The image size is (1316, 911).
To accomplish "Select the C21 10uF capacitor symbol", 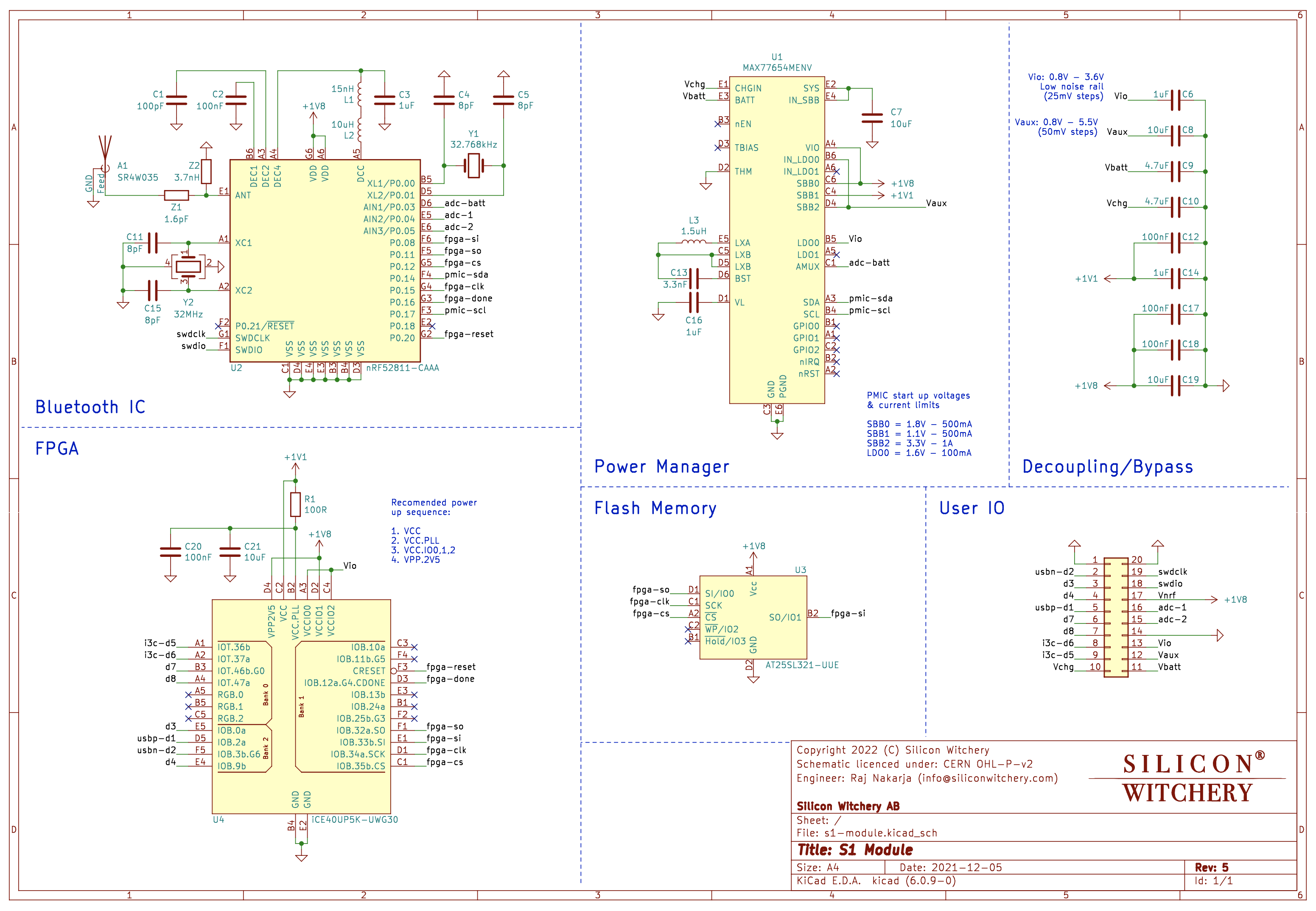I will (x=230, y=552).
